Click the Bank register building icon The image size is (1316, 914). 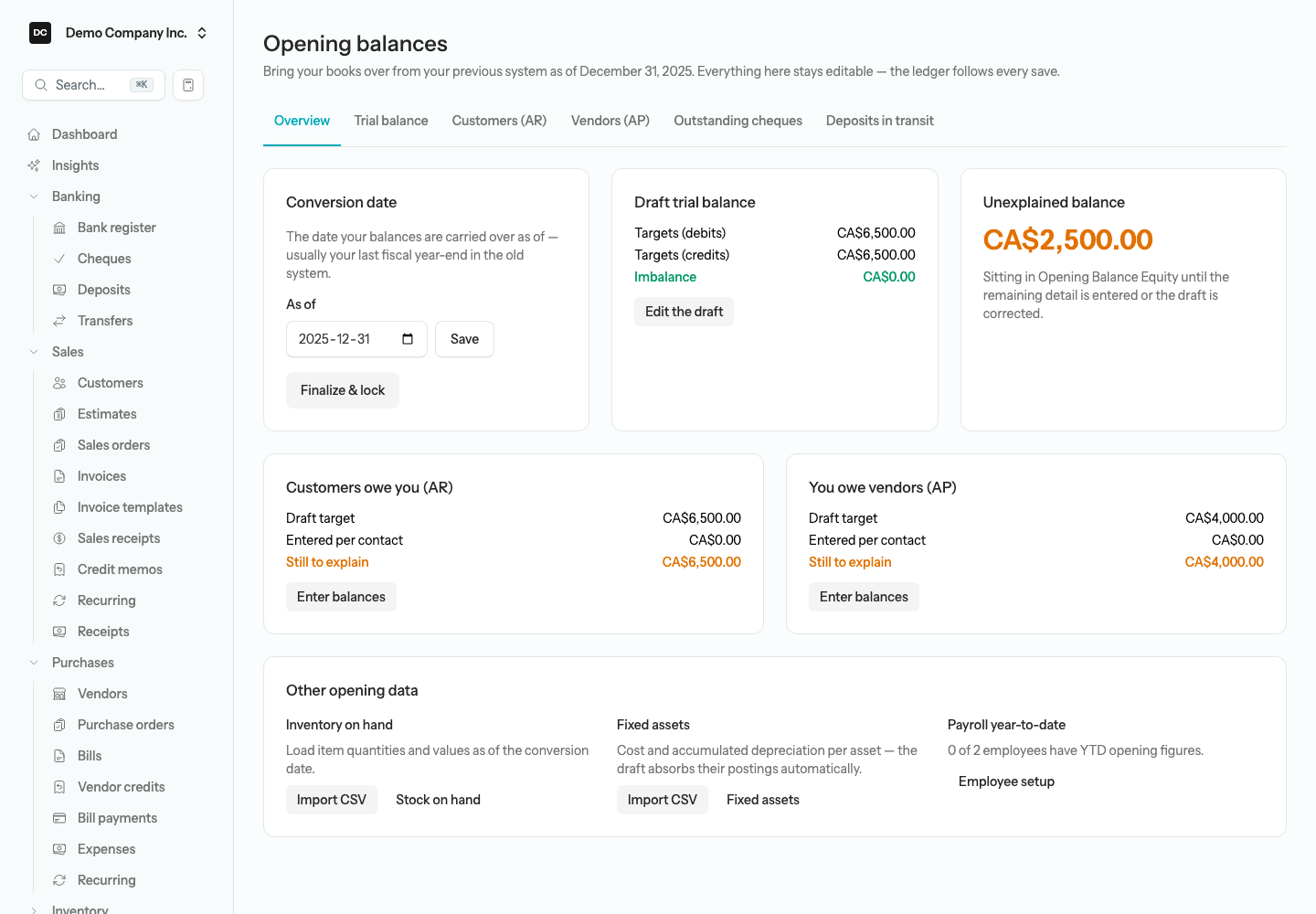pyautogui.click(x=59, y=228)
